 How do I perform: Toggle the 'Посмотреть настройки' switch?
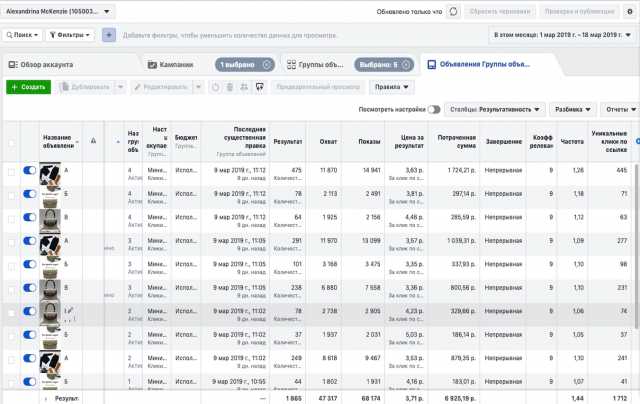pos(434,108)
